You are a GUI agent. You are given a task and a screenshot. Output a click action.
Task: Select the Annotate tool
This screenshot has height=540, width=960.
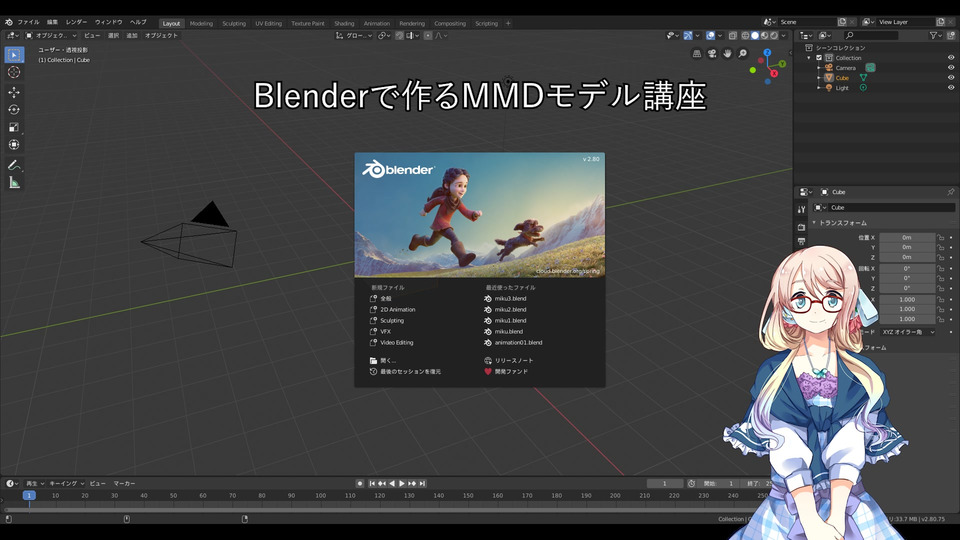click(14, 165)
